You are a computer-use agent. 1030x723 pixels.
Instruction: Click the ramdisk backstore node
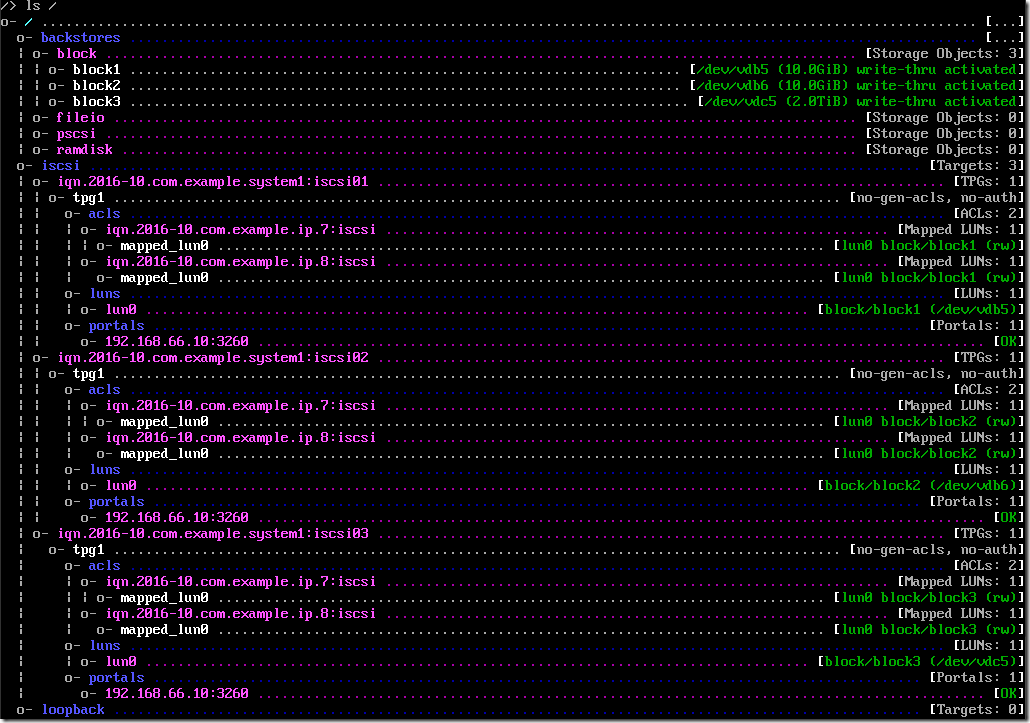(84, 150)
